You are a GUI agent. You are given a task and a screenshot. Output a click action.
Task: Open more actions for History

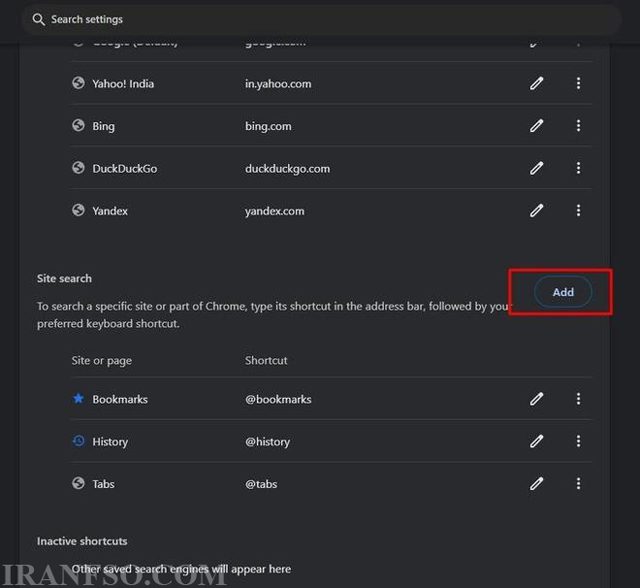[578, 441]
